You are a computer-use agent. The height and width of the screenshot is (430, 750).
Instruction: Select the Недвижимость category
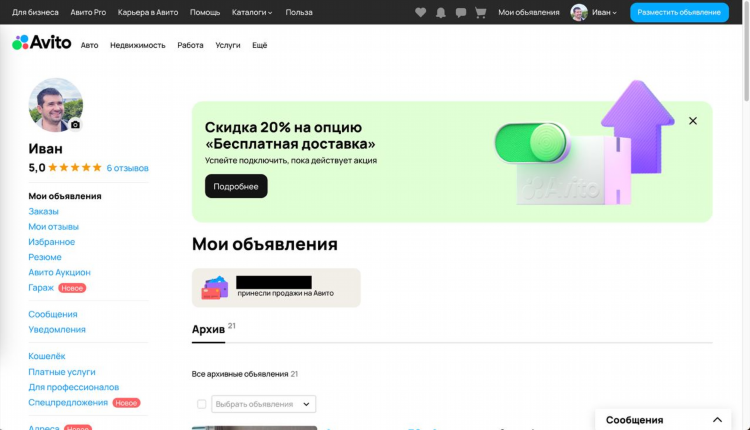(x=138, y=45)
